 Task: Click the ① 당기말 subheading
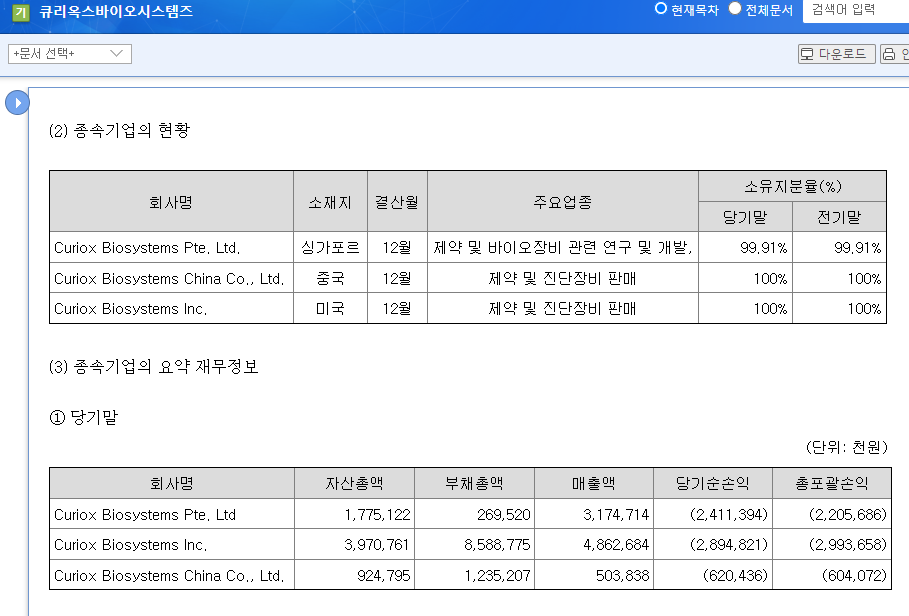[x=83, y=417]
